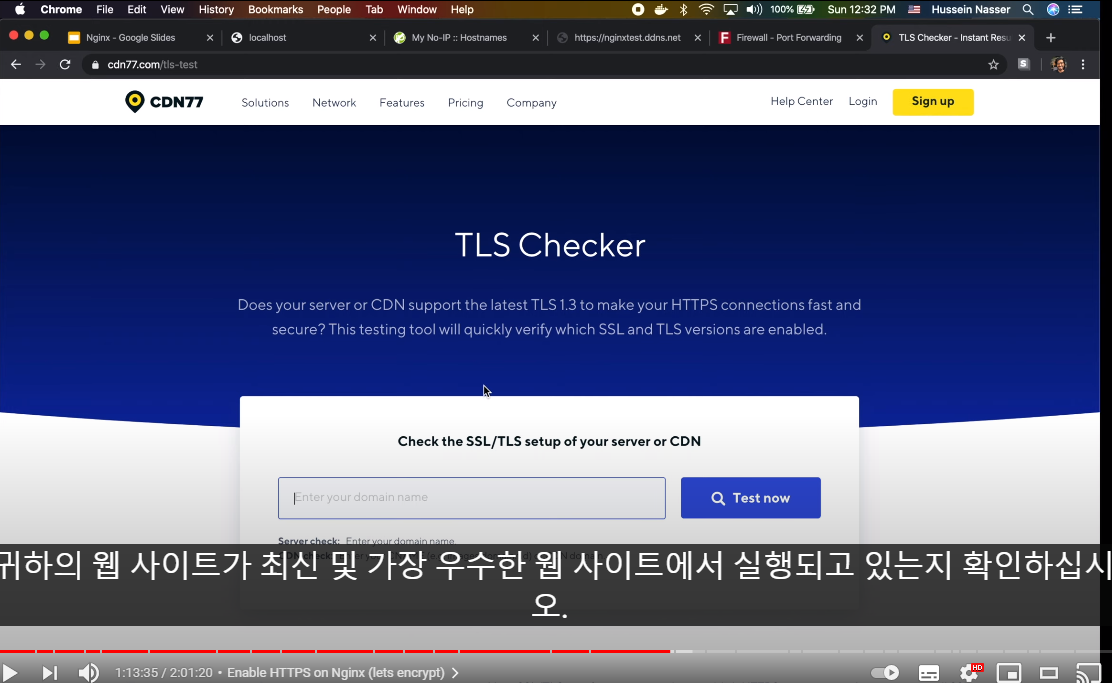Image resolution: width=1112 pixels, height=683 pixels.
Task: Open the Company navigation item
Action: [531, 103]
